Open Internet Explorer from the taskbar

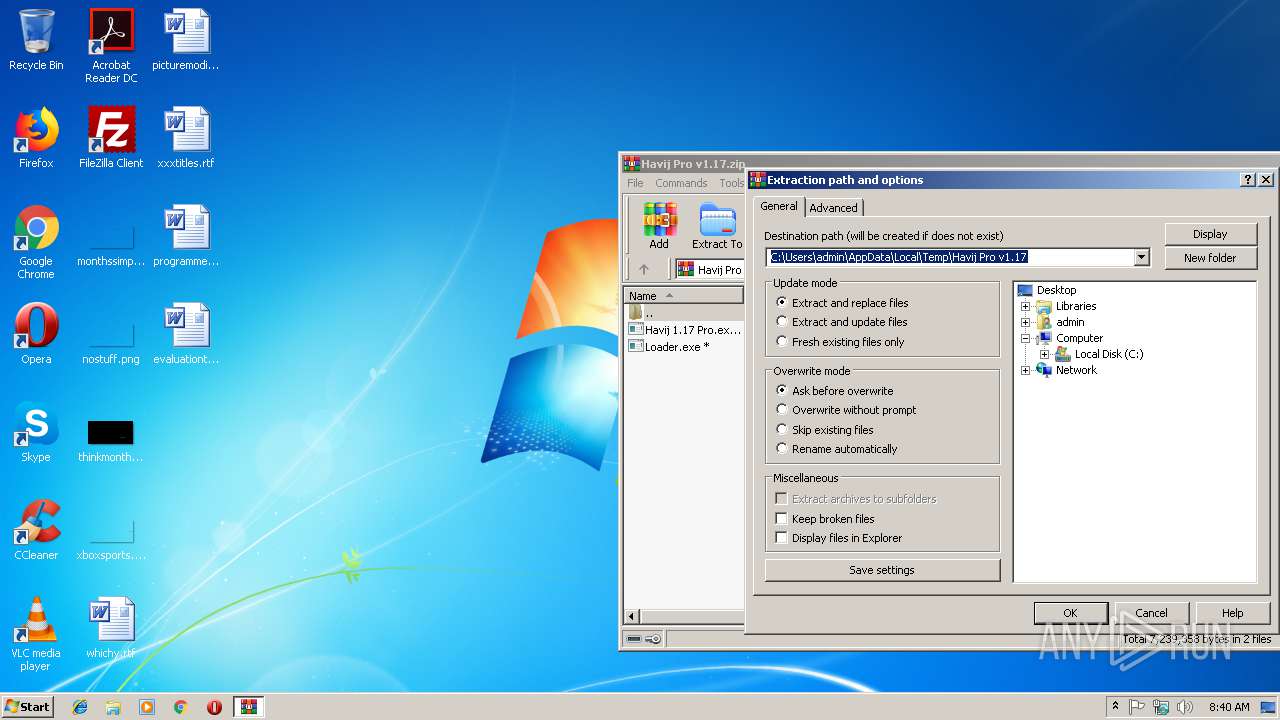pos(80,707)
